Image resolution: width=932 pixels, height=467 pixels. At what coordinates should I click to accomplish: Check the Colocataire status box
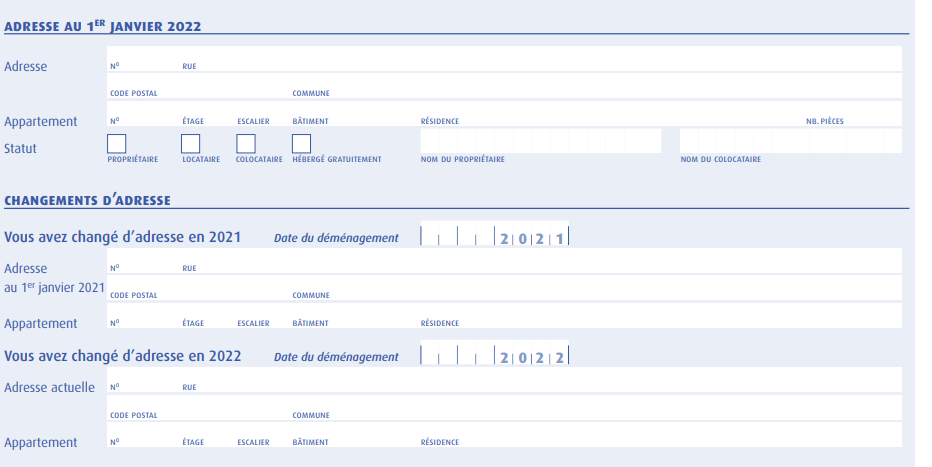click(245, 144)
